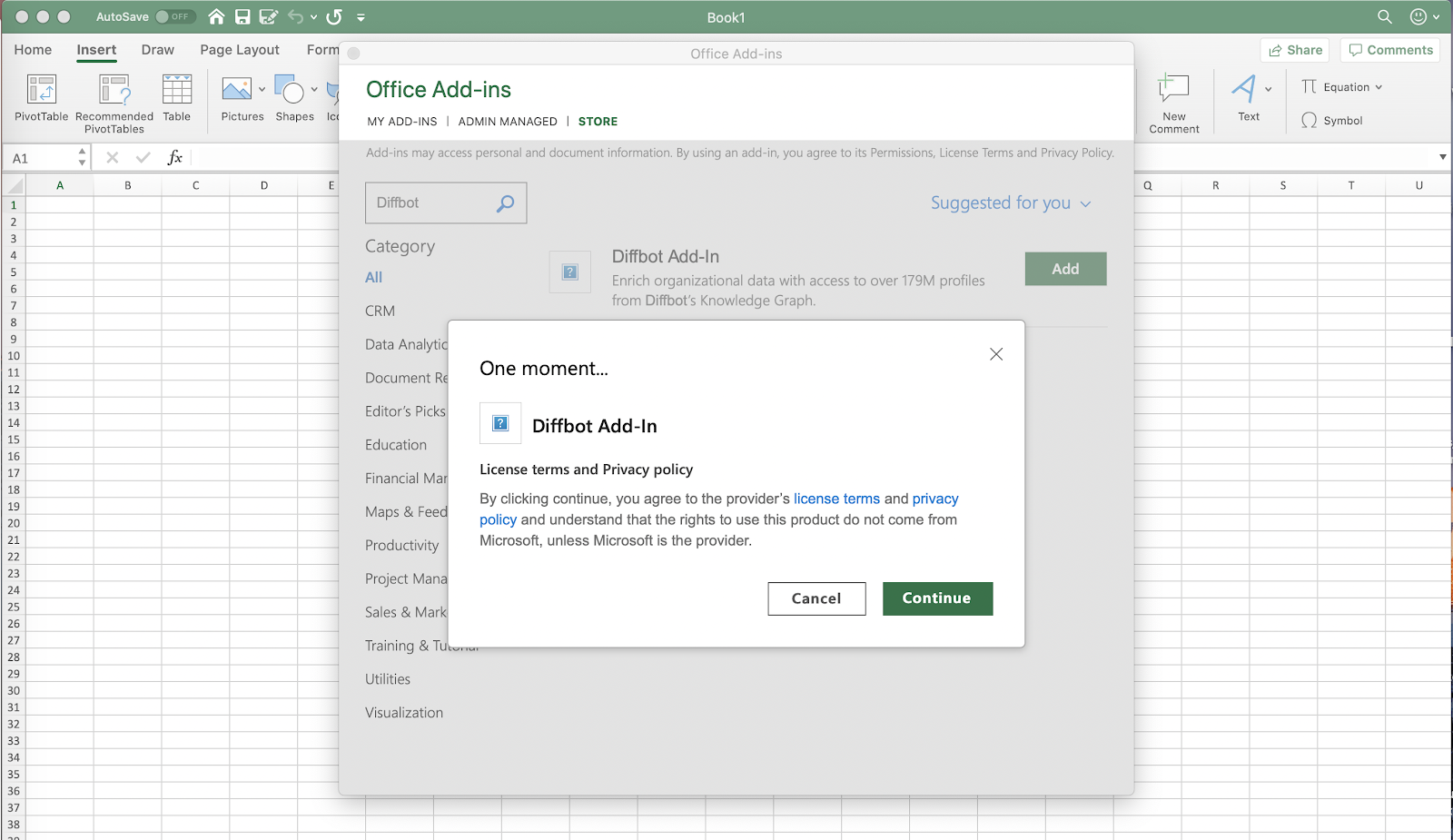Add a New Comment
The image size is (1453, 840).
tap(1174, 104)
